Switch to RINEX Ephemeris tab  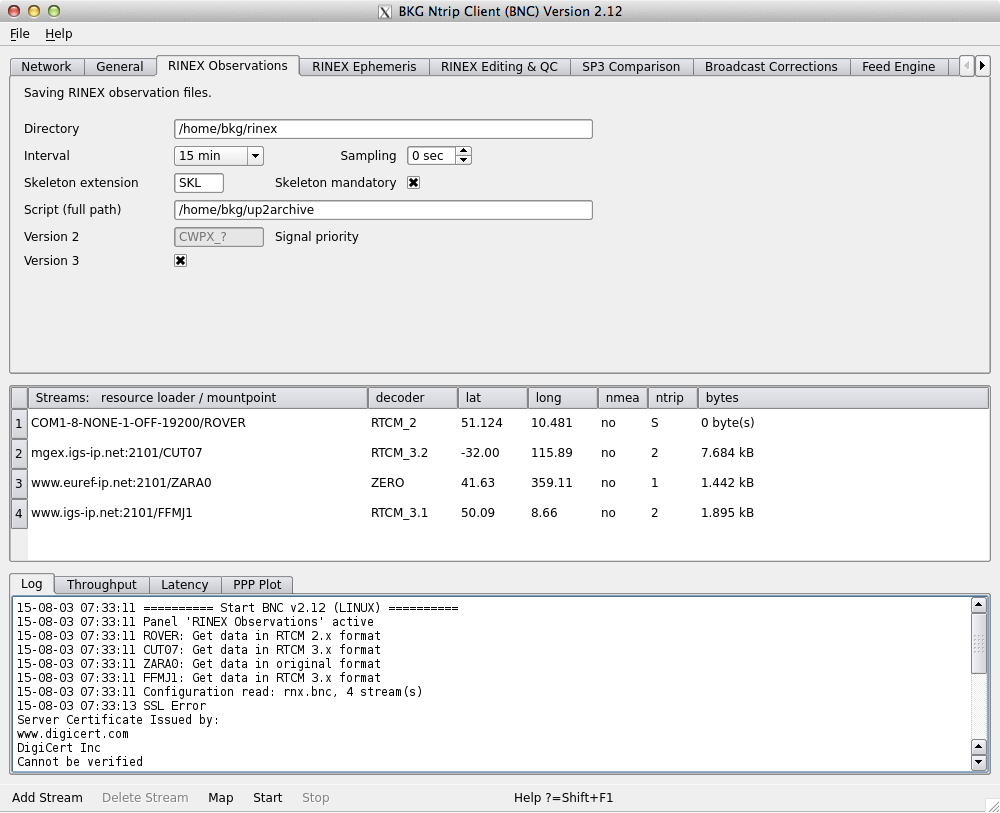click(x=364, y=67)
